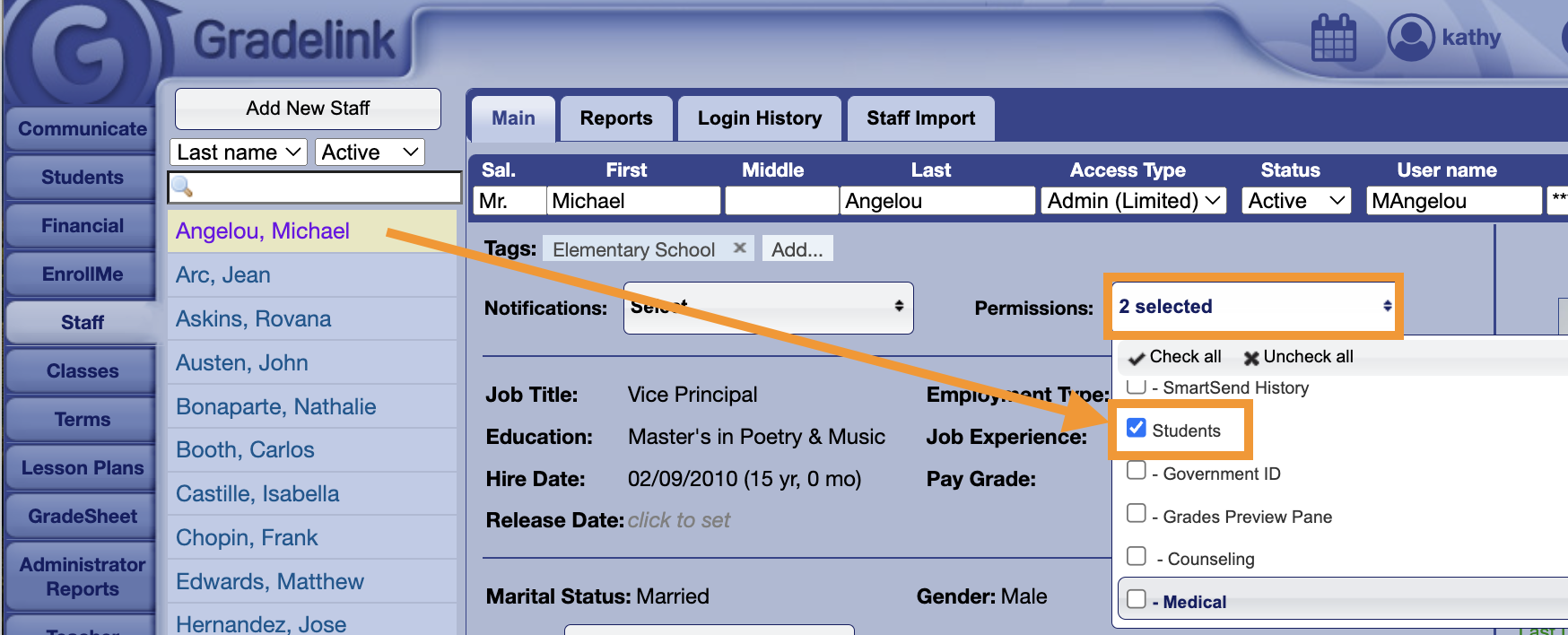Remove the Elementary School tag

(x=739, y=248)
